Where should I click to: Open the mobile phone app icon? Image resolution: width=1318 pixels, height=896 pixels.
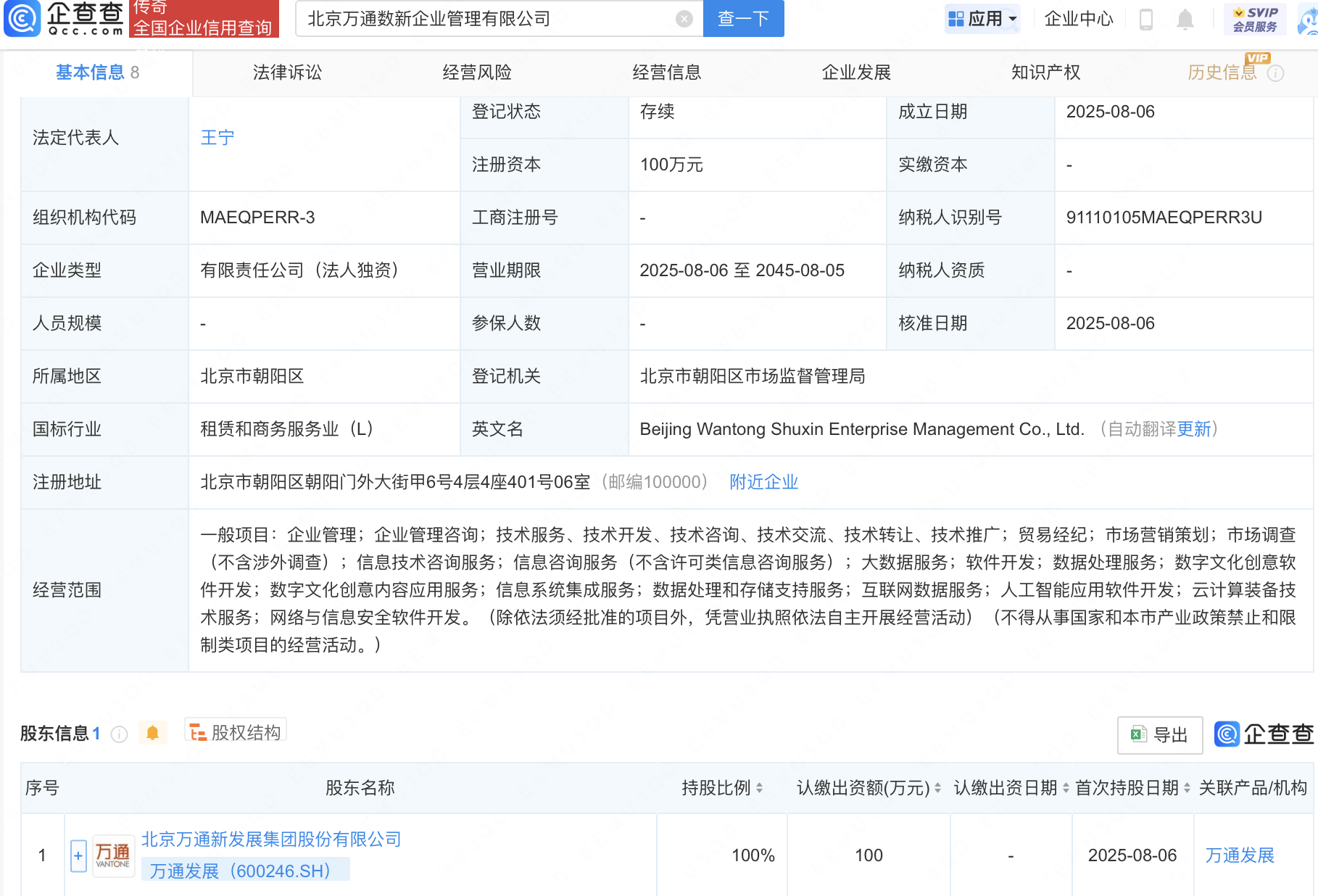(1145, 19)
